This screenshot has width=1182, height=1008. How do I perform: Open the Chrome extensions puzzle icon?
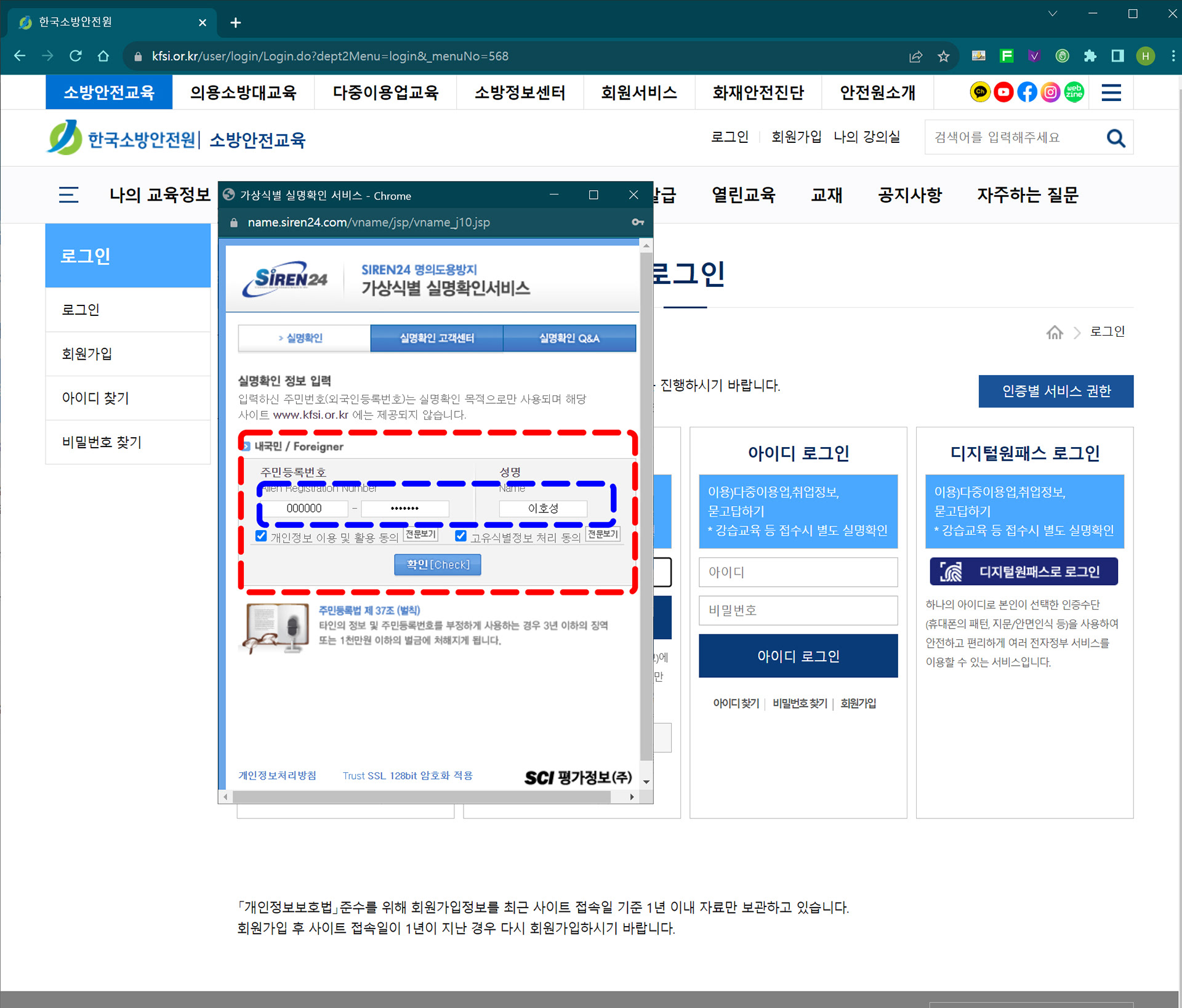point(1090,56)
